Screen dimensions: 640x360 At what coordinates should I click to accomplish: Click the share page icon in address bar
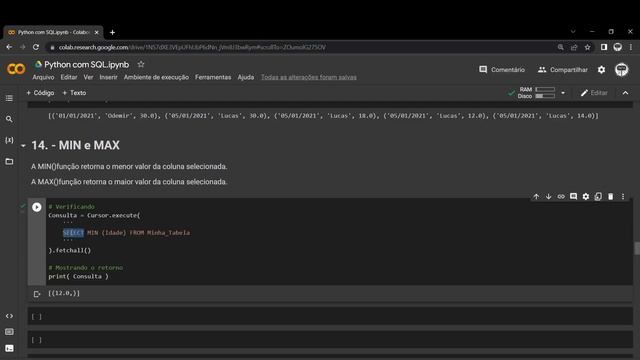(x=574, y=47)
